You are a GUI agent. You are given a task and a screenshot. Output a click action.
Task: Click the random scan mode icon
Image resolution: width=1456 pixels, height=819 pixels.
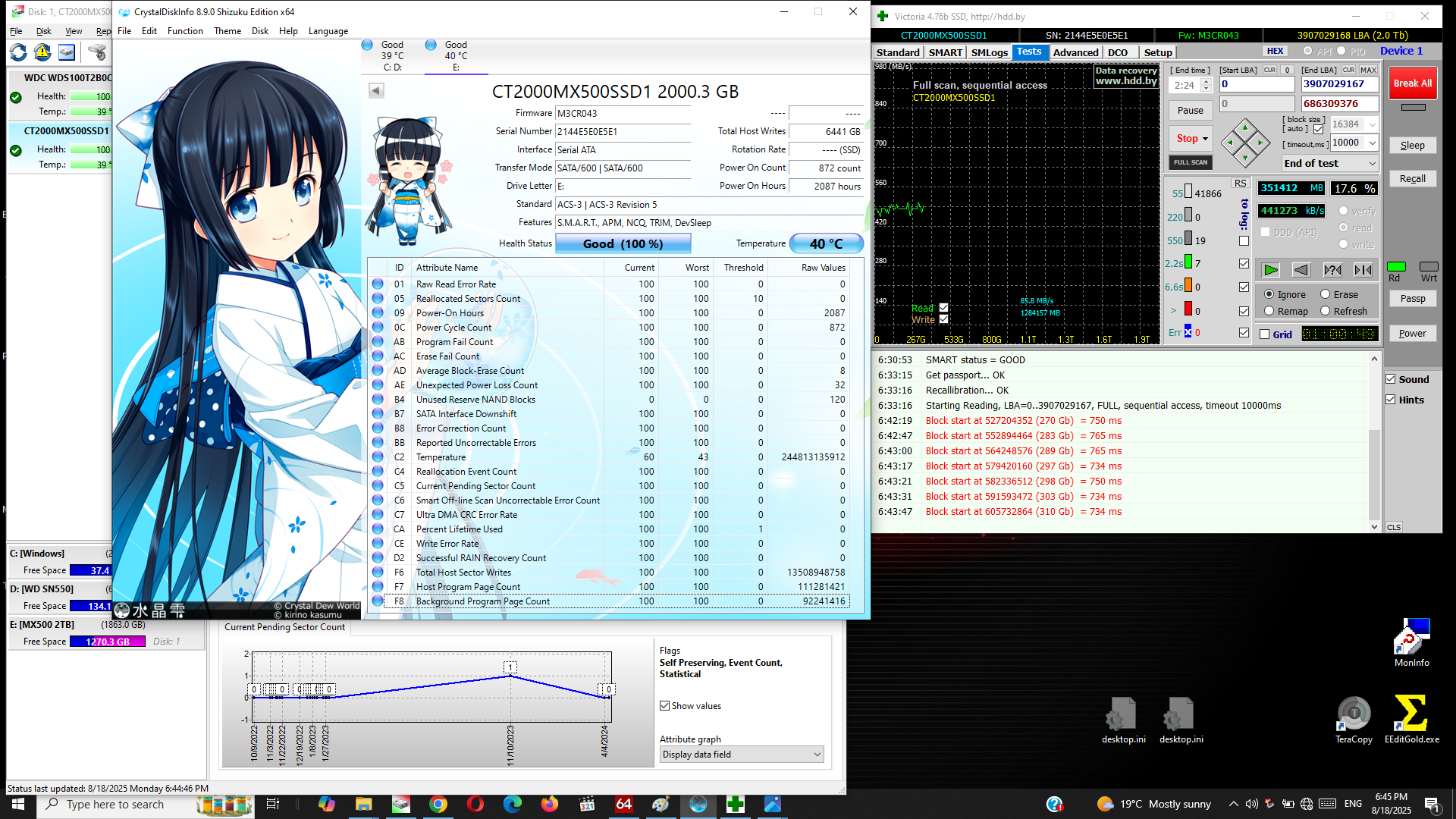coord(1332,270)
